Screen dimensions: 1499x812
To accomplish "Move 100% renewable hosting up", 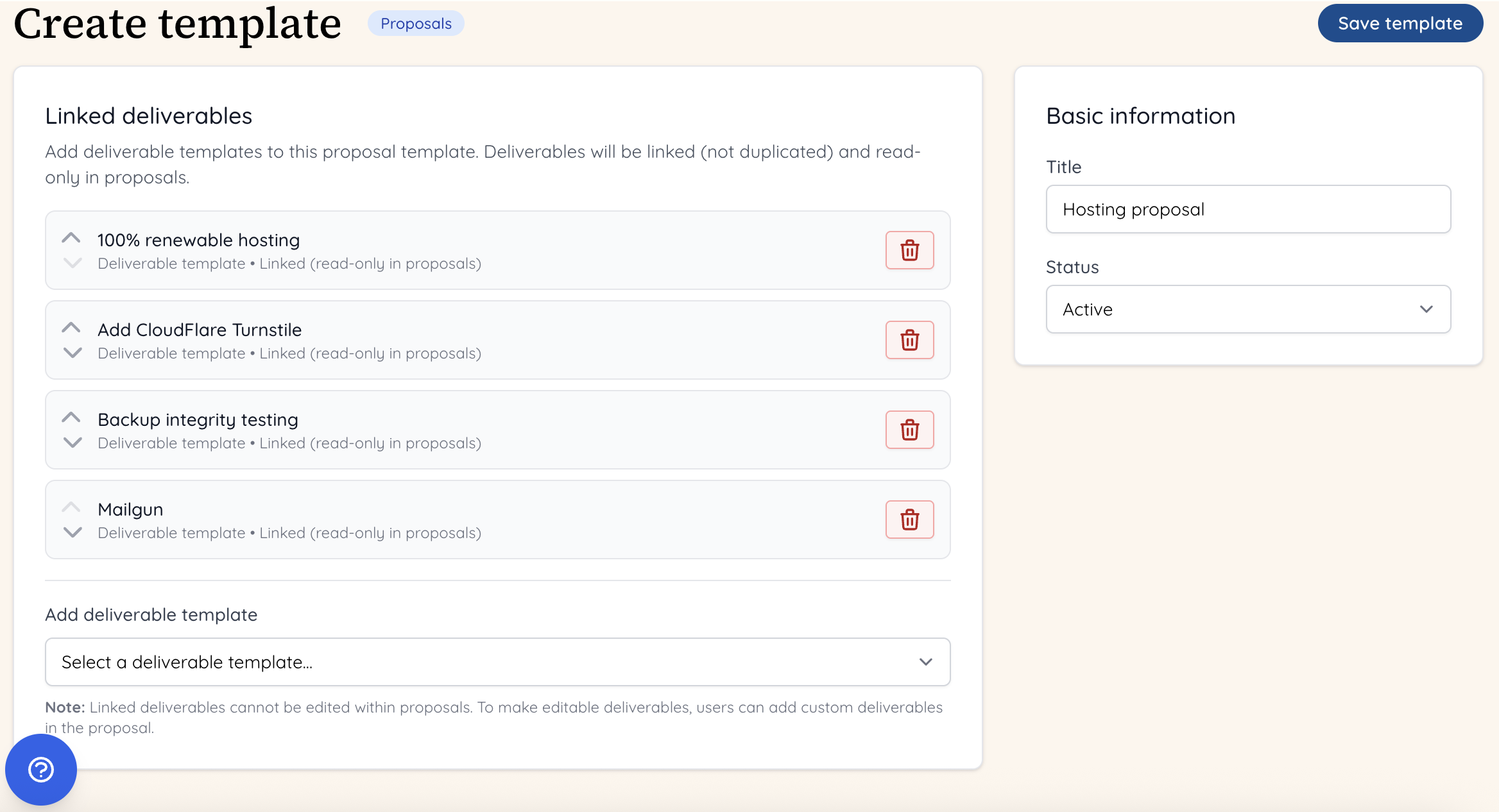I will pyautogui.click(x=71, y=238).
